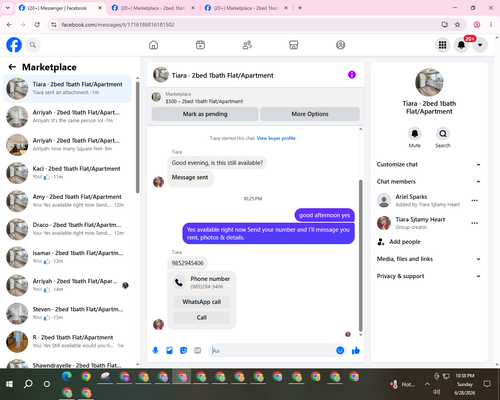Viewport: 500px width, 400px height.
Task: Open the purple conversation info icon
Action: pos(352,75)
